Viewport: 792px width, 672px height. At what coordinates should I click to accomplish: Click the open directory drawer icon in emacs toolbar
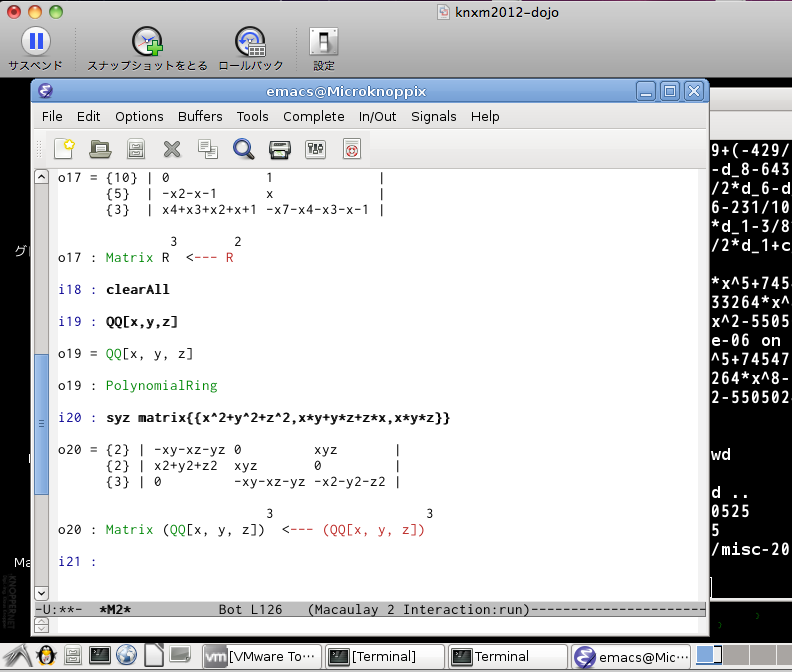[x=136, y=149]
